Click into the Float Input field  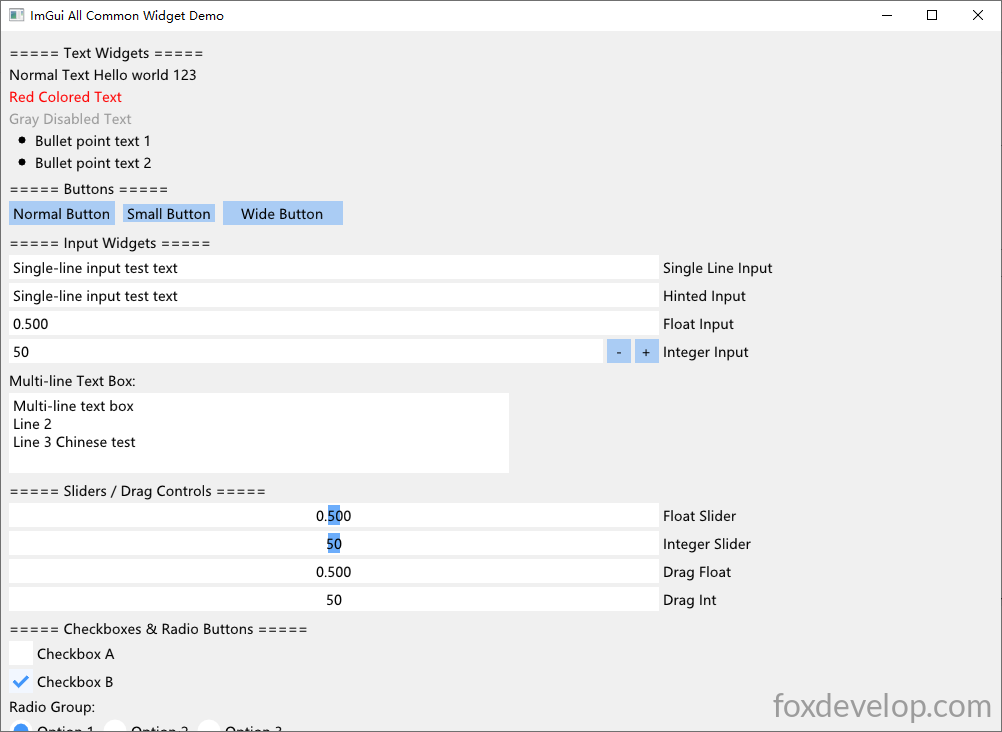pyautogui.click(x=334, y=323)
